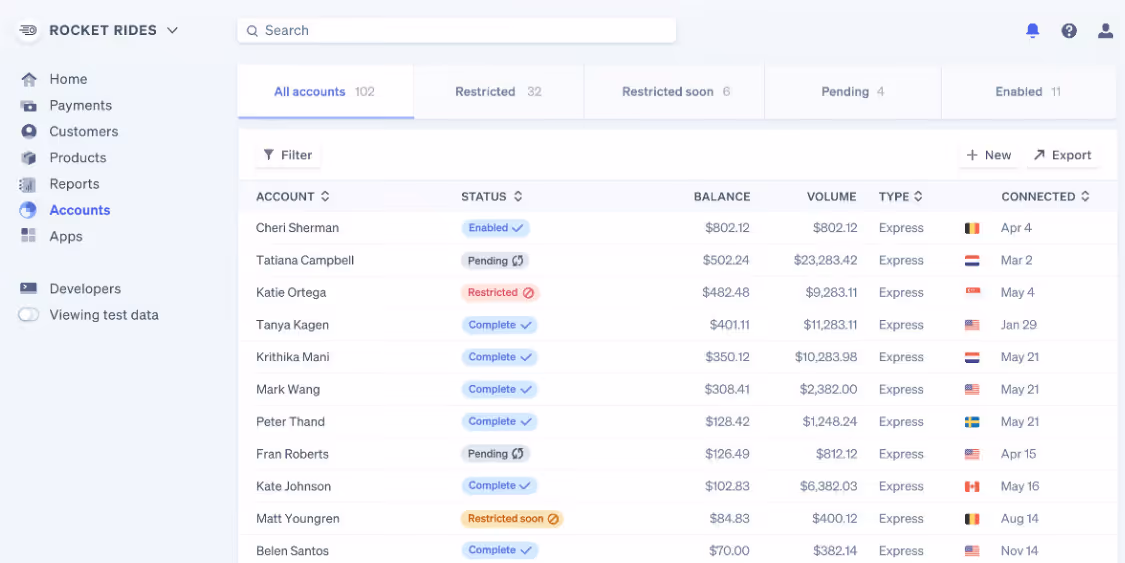Go to Reports in the sidebar

click(x=74, y=184)
